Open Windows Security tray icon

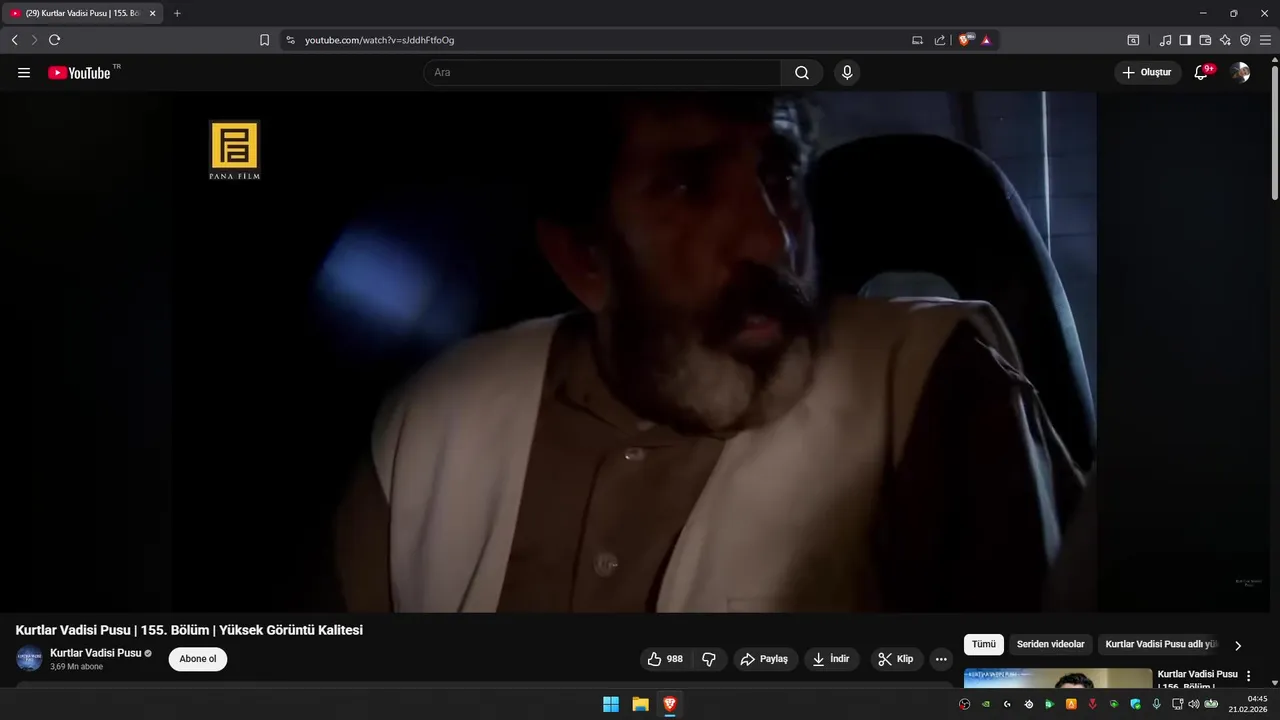[x=1135, y=704]
